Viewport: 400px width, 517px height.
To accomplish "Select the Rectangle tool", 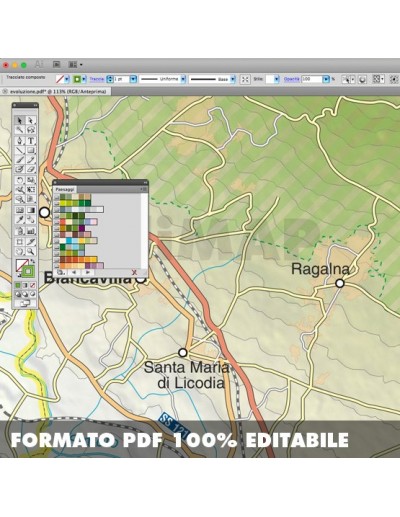I will point(30,150).
